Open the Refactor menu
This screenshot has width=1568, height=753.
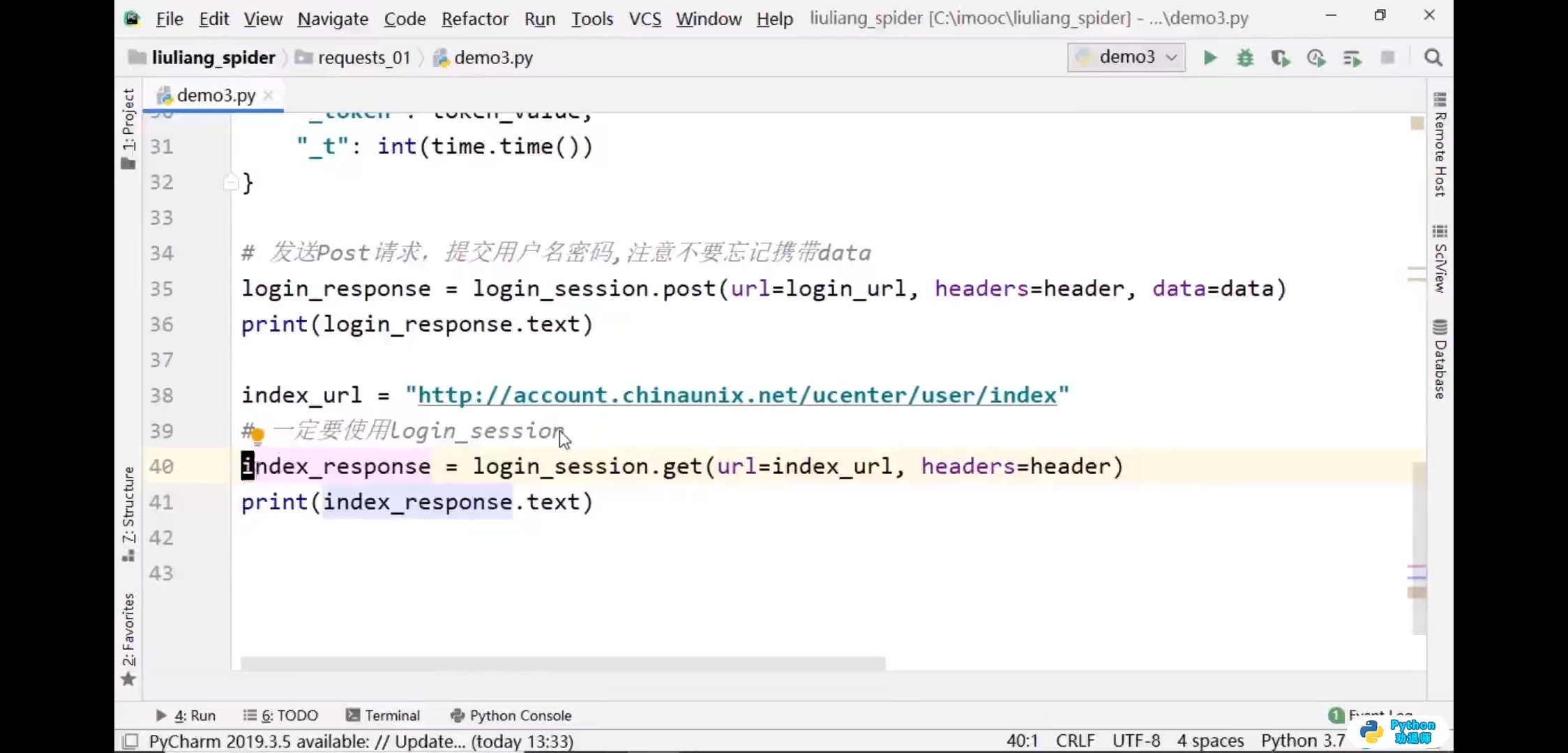pos(474,19)
